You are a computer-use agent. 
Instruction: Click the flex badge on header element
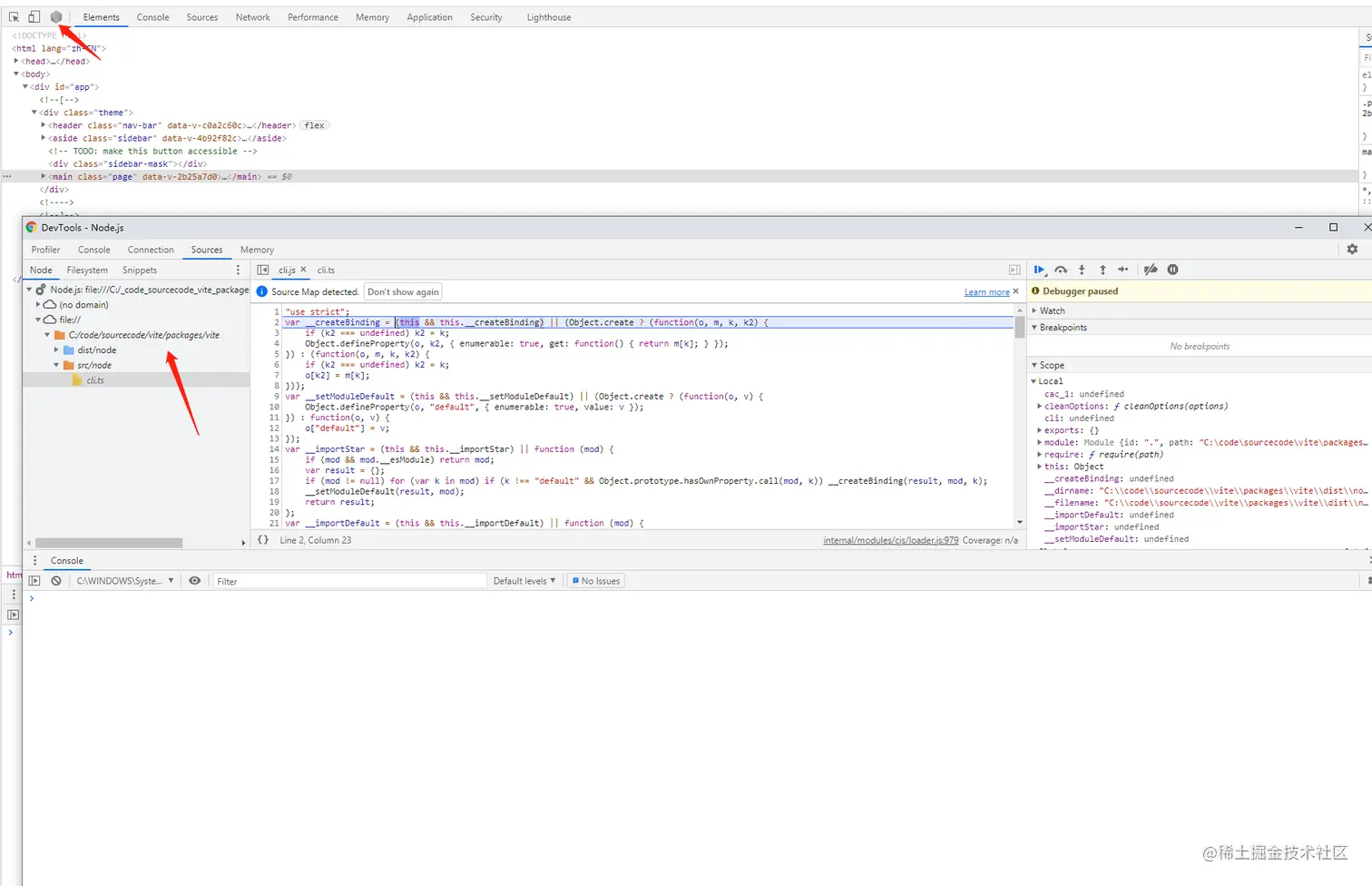(x=315, y=125)
